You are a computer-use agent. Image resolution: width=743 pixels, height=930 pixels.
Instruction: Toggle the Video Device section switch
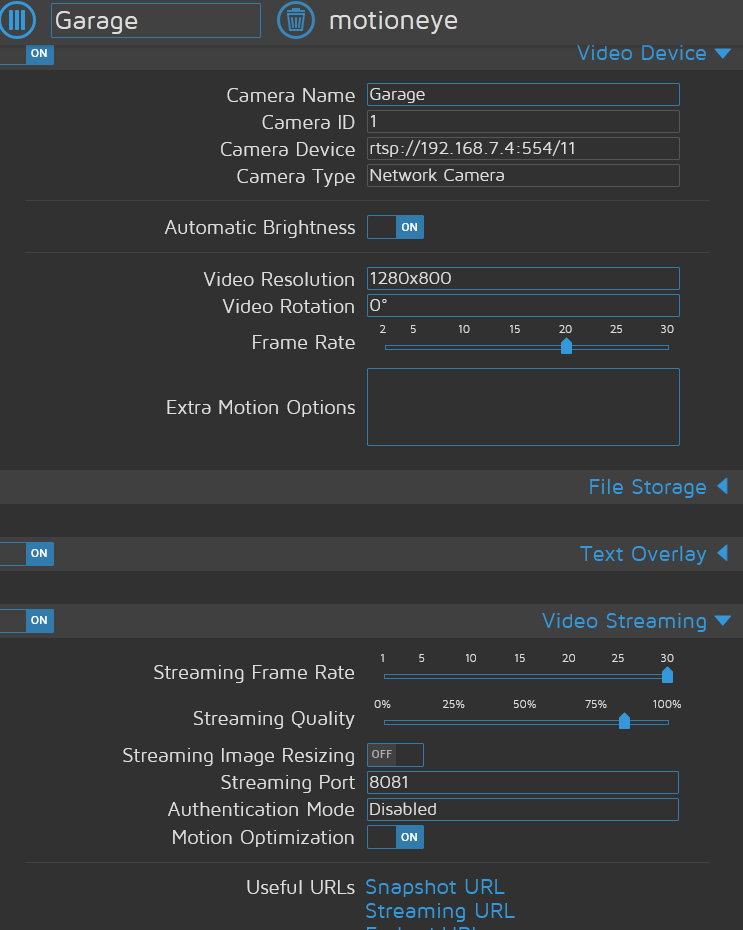tap(27, 54)
